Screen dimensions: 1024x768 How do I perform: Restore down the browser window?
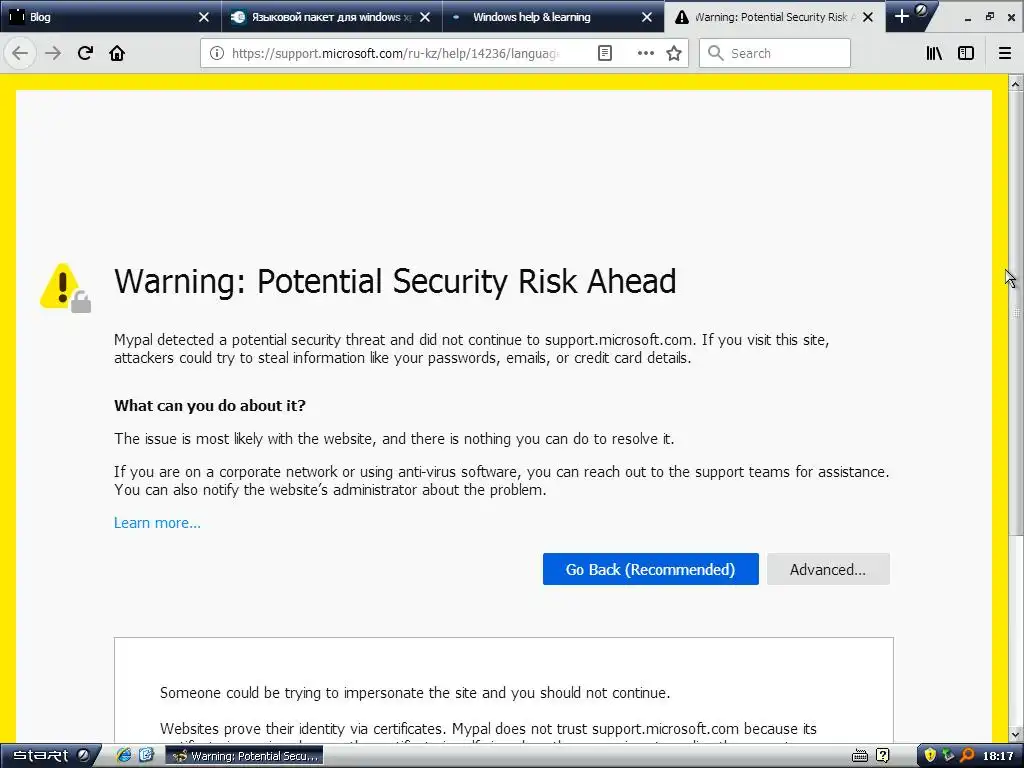pos(990,17)
